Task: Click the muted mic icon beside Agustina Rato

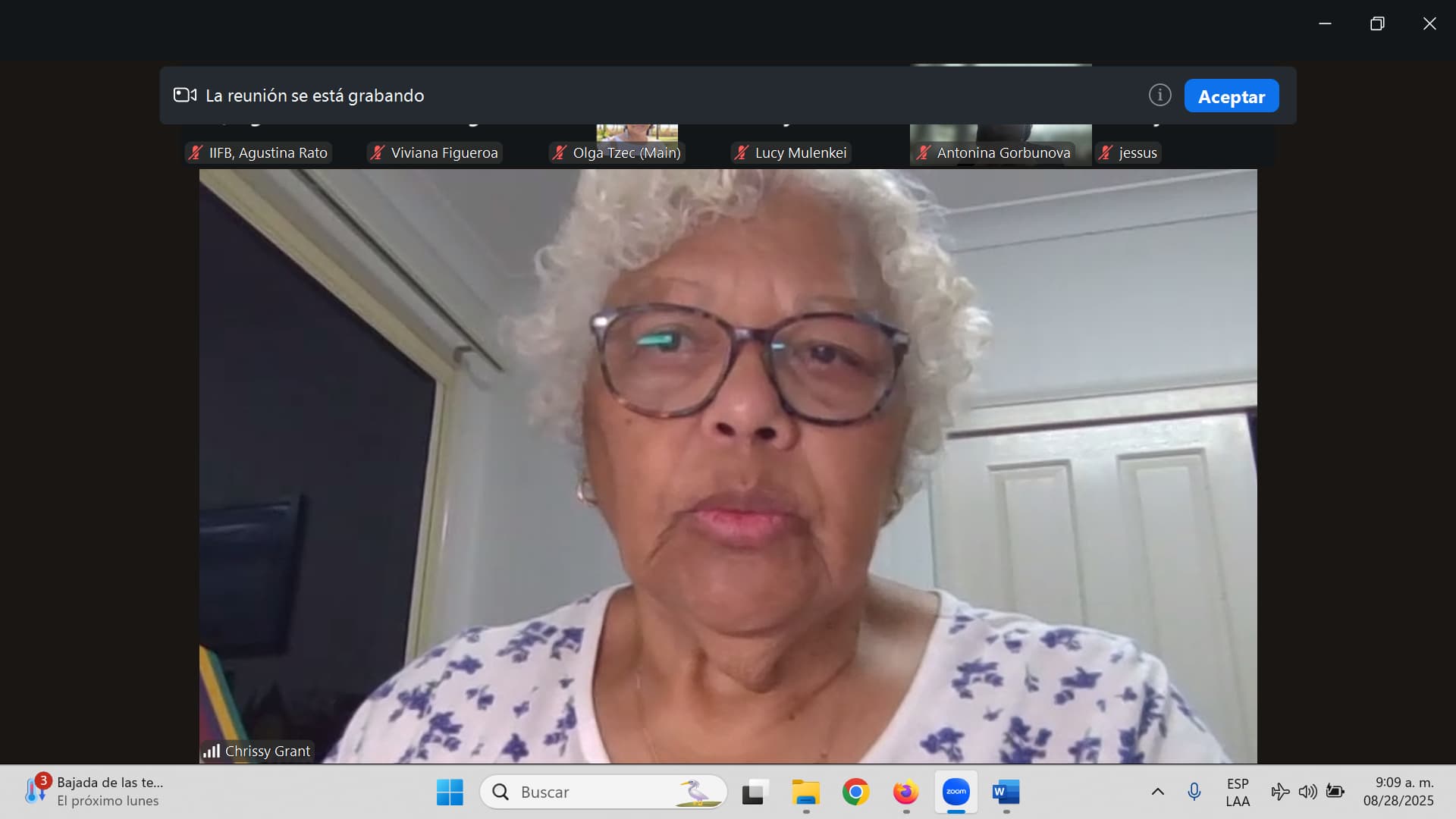Action: point(195,152)
